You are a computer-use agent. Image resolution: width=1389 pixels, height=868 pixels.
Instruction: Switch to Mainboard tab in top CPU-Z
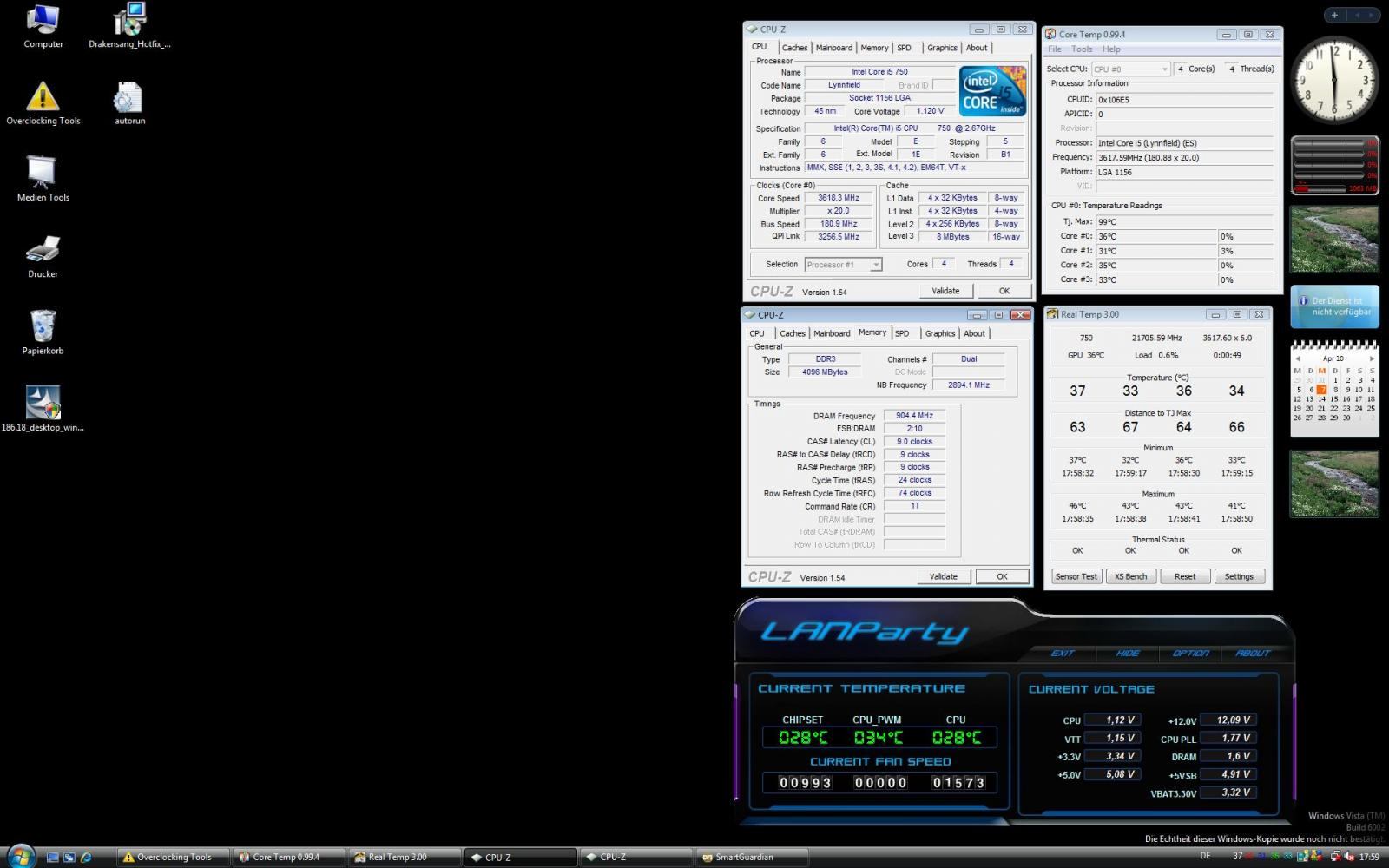click(833, 48)
